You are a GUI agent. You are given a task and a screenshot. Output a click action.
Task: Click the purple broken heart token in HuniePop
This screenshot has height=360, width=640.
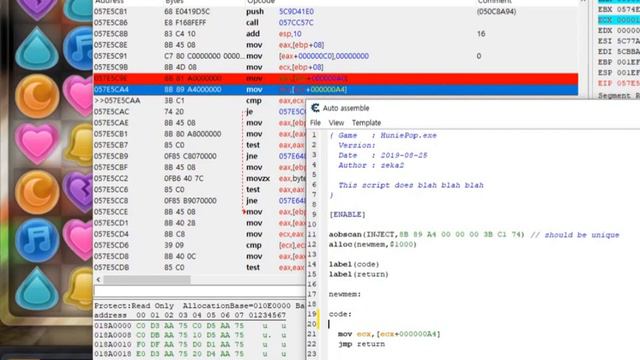pos(79,192)
